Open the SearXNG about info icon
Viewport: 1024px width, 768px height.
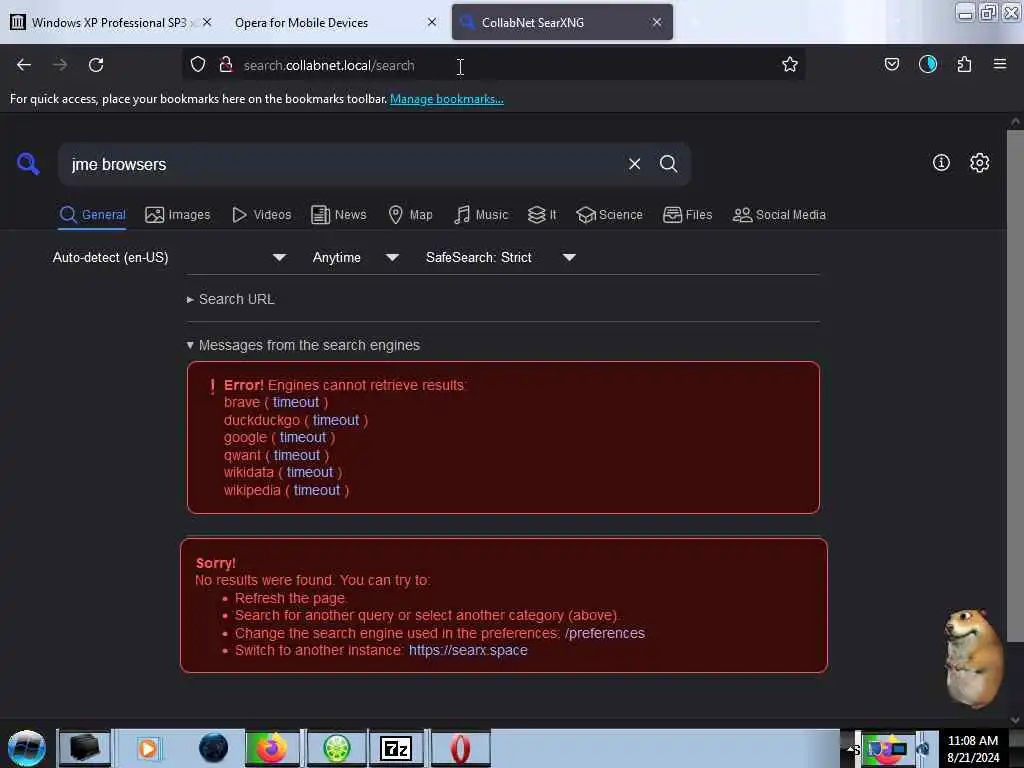[941, 163]
